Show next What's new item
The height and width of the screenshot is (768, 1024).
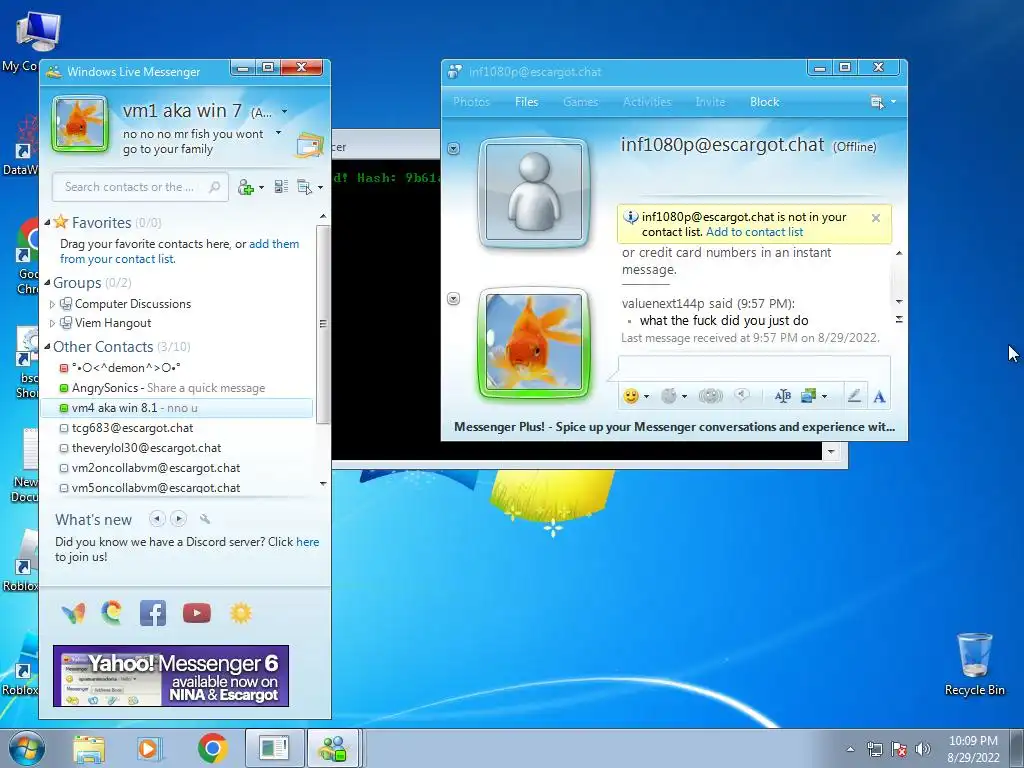(x=178, y=519)
